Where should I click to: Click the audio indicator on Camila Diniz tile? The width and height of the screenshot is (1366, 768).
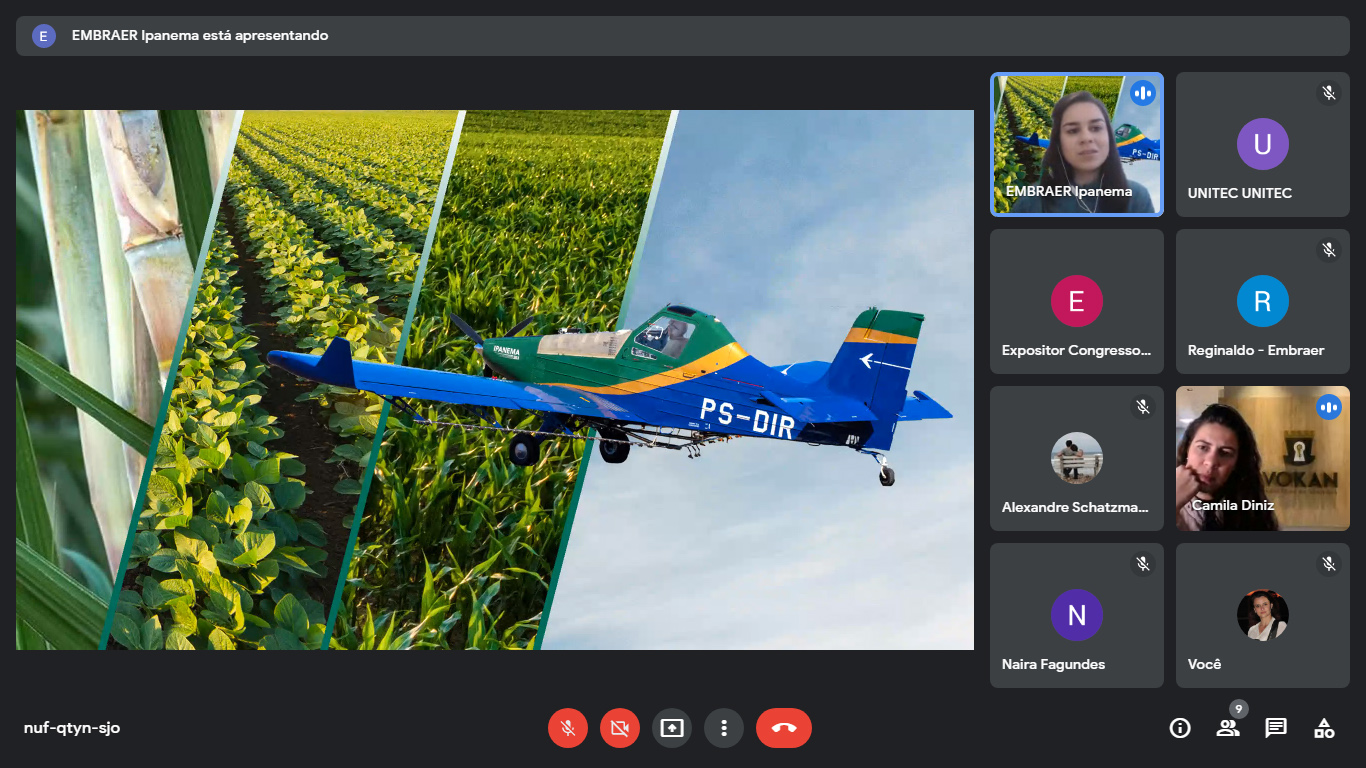point(1329,407)
